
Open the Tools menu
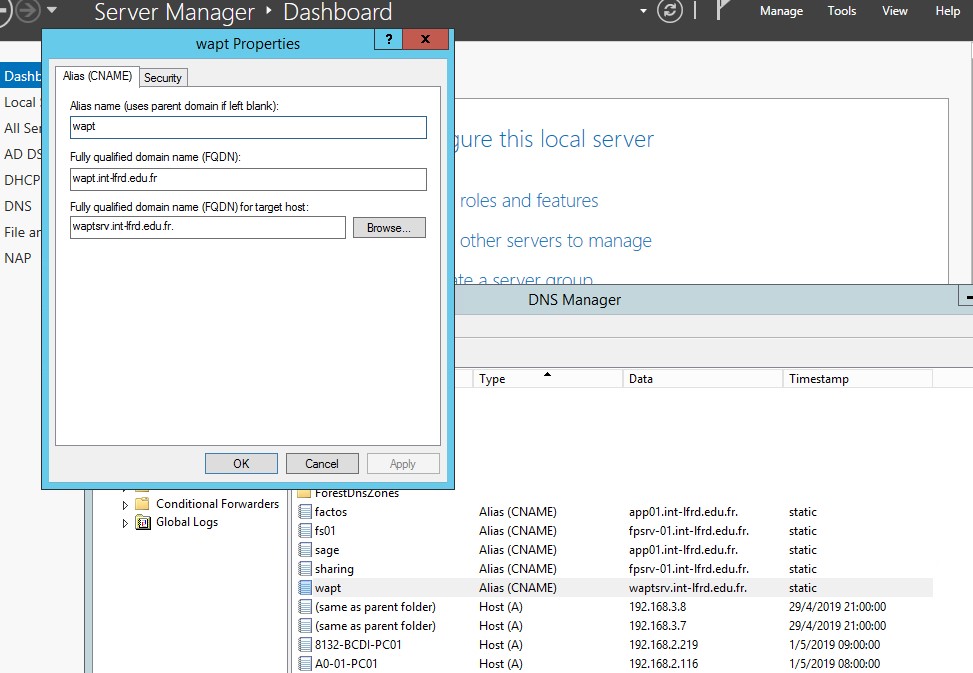point(842,11)
